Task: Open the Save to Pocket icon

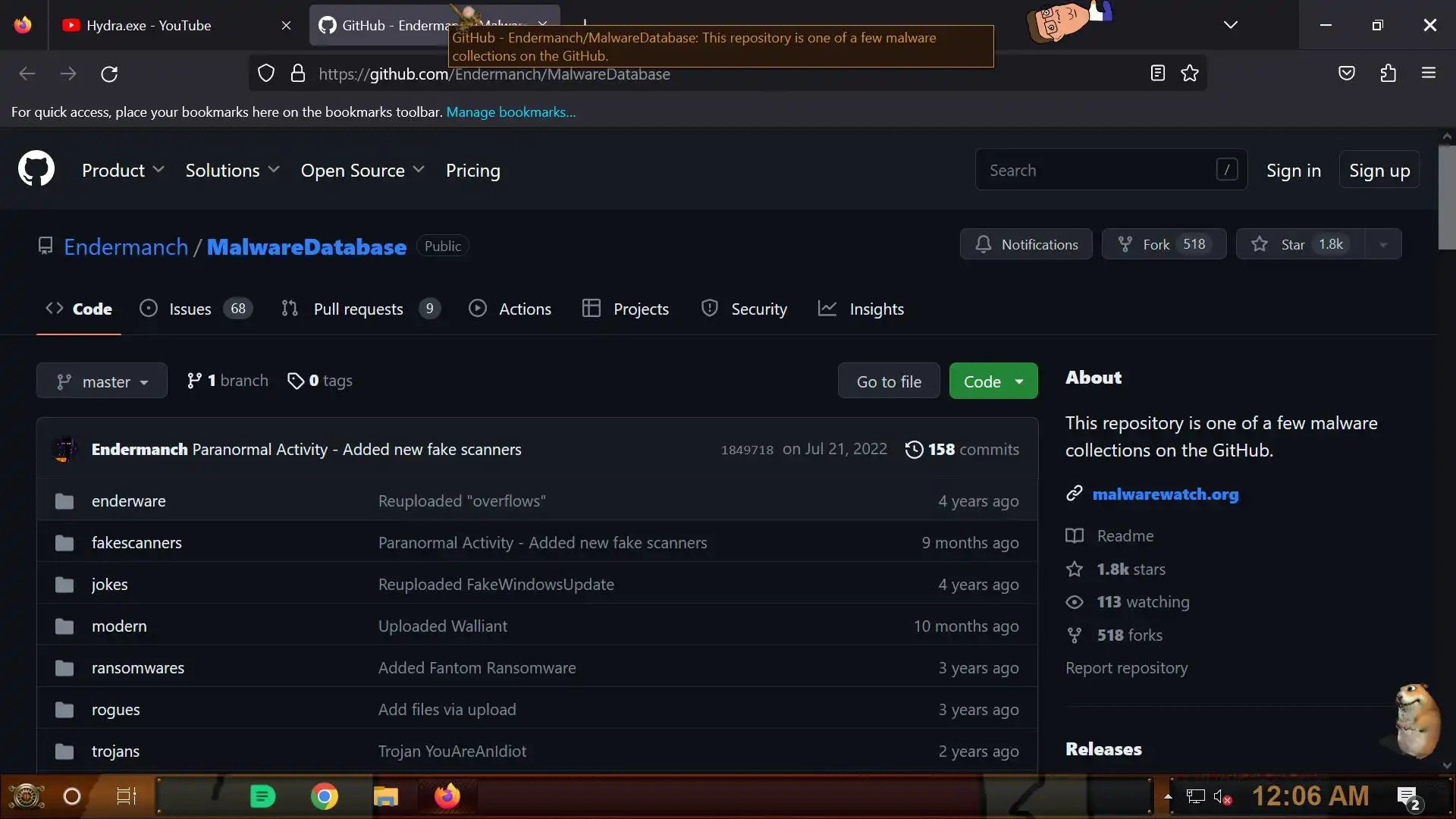Action: (x=1347, y=74)
